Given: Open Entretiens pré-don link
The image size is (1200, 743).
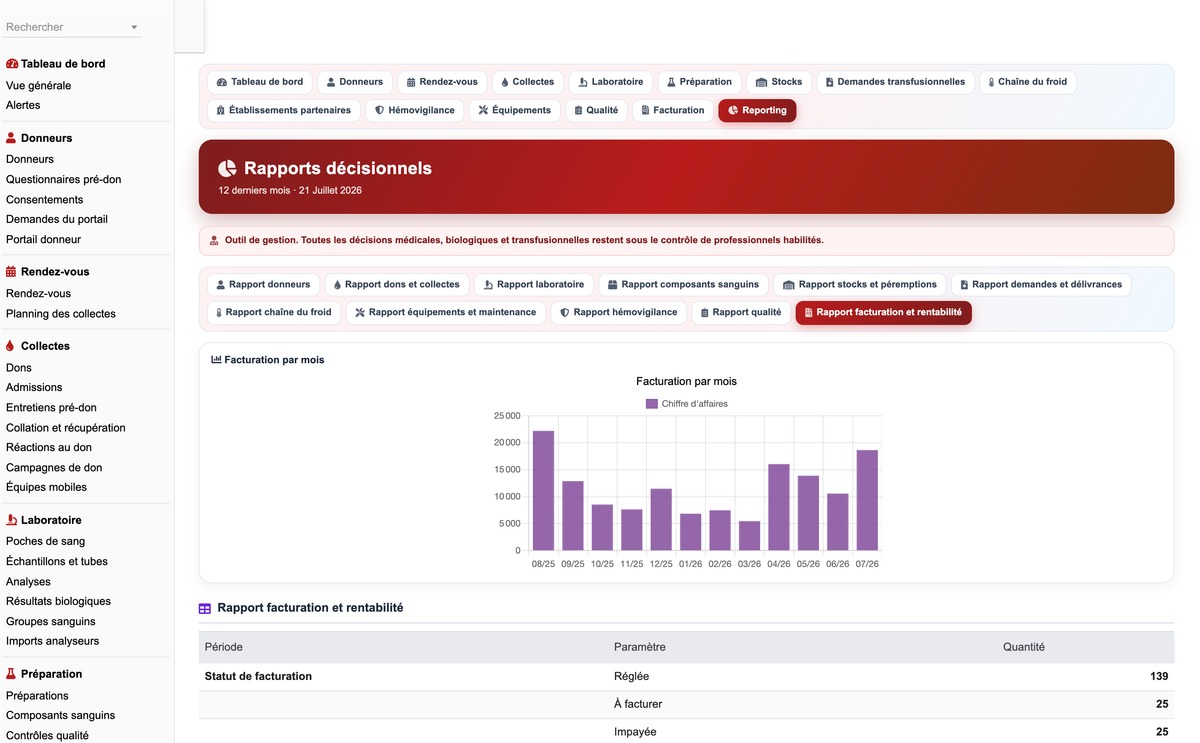Looking at the screenshot, I should (51, 408).
